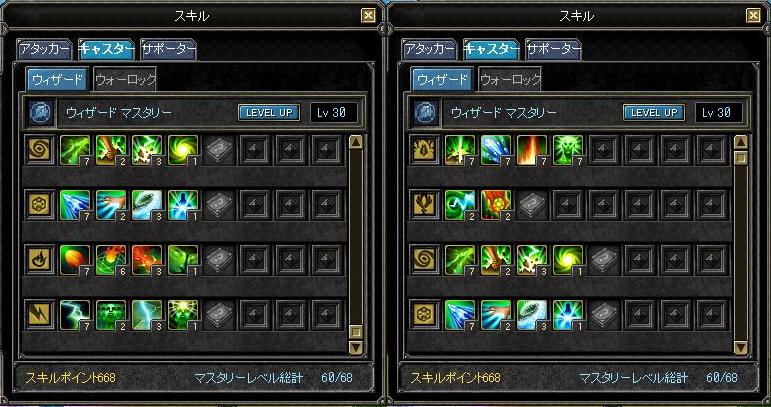
Task: Click the orange flower skill icon in right window
Action: click(496, 205)
